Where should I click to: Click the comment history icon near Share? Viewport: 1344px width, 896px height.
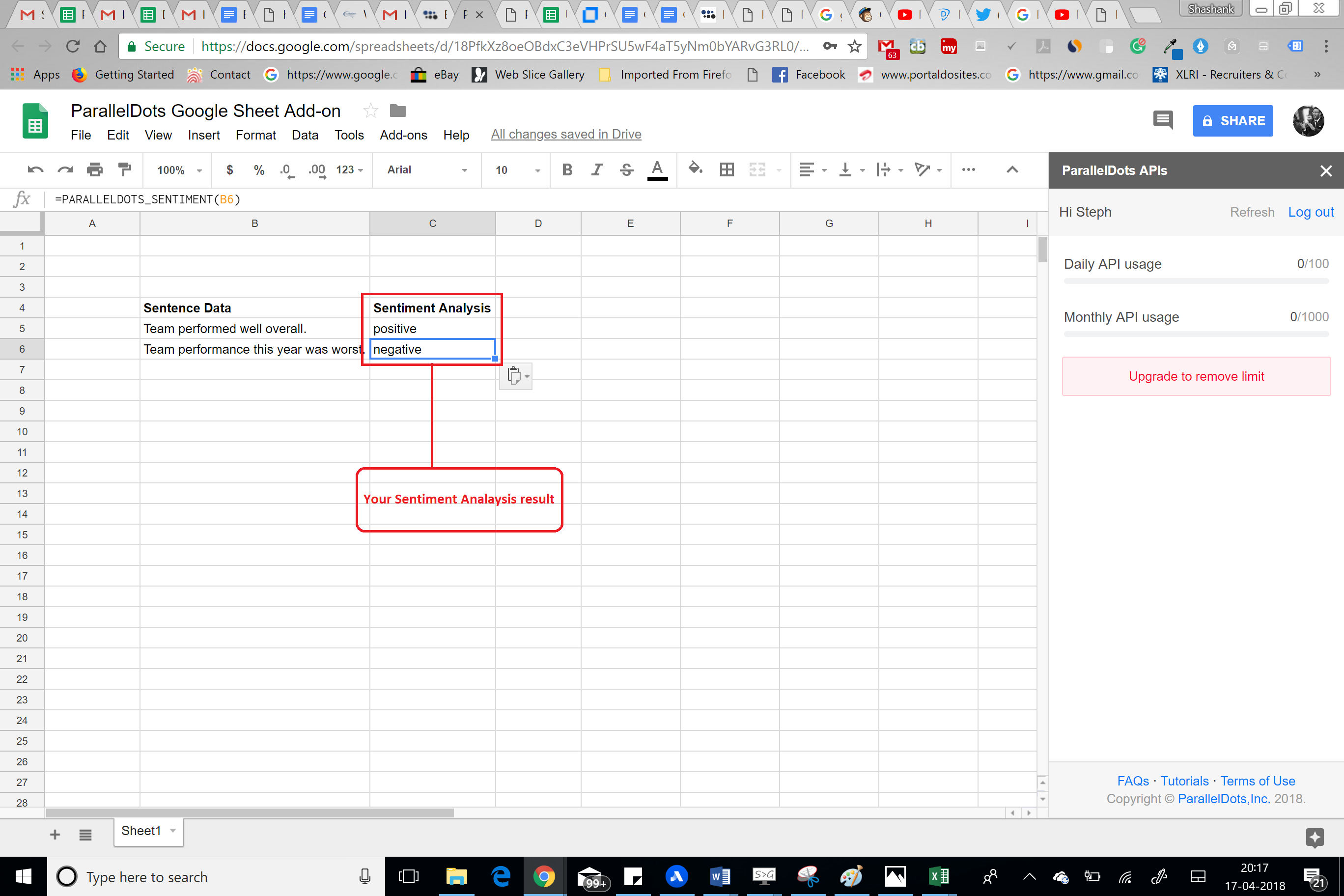tap(1163, 120)
